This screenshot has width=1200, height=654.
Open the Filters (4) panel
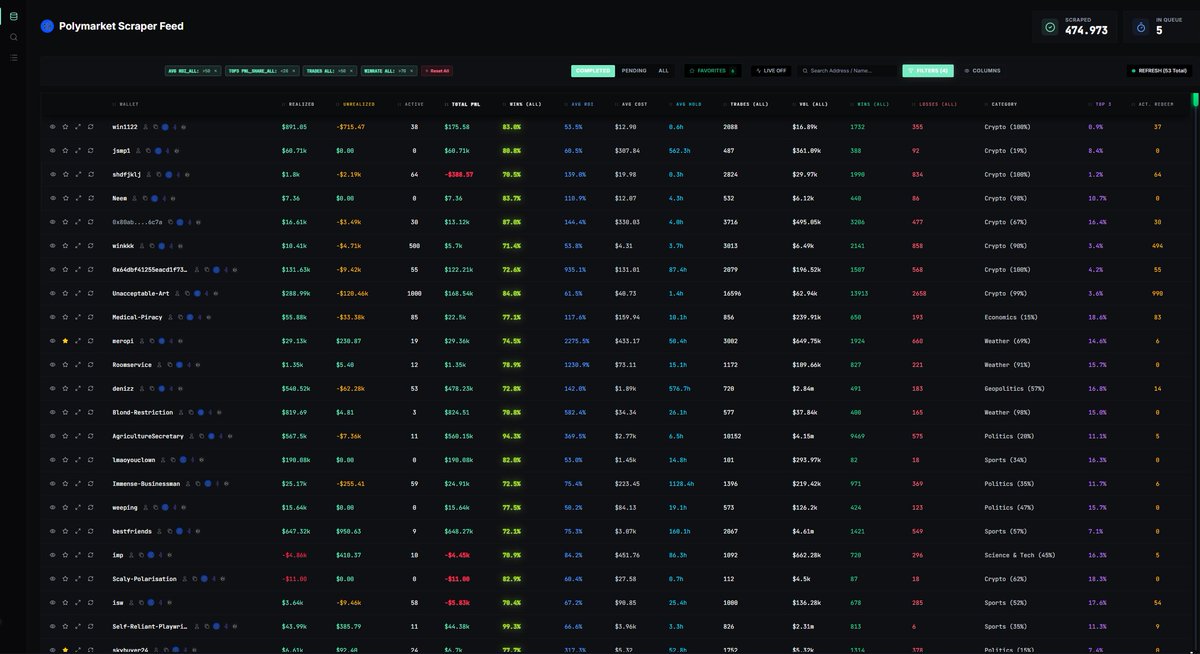[928, 71]
